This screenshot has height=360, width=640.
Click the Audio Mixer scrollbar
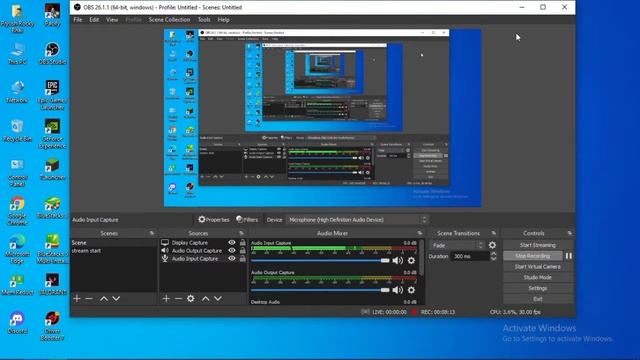coord(422,257)
